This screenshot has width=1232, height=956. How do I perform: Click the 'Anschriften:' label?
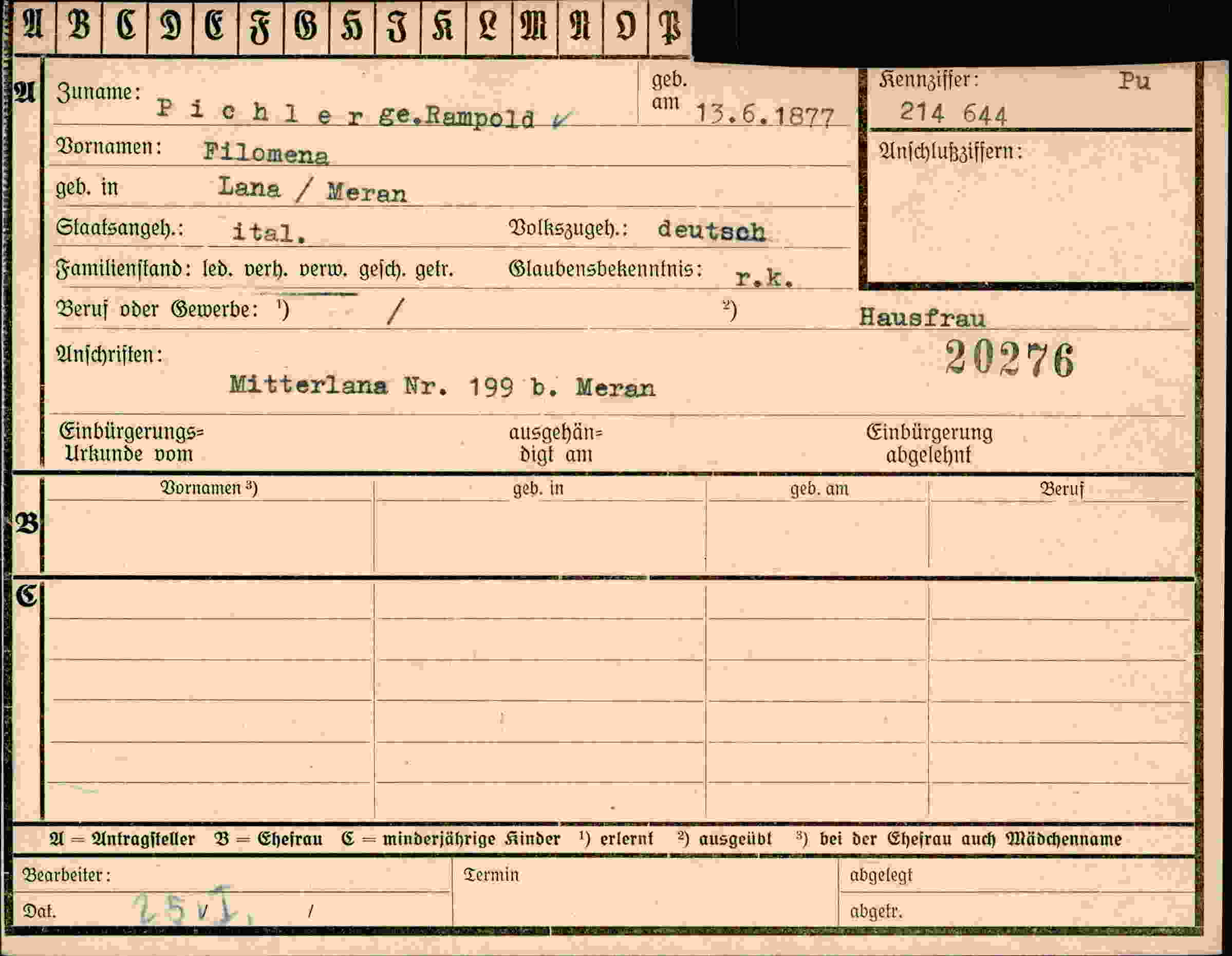pyautogui.click(x=109, y=355)
